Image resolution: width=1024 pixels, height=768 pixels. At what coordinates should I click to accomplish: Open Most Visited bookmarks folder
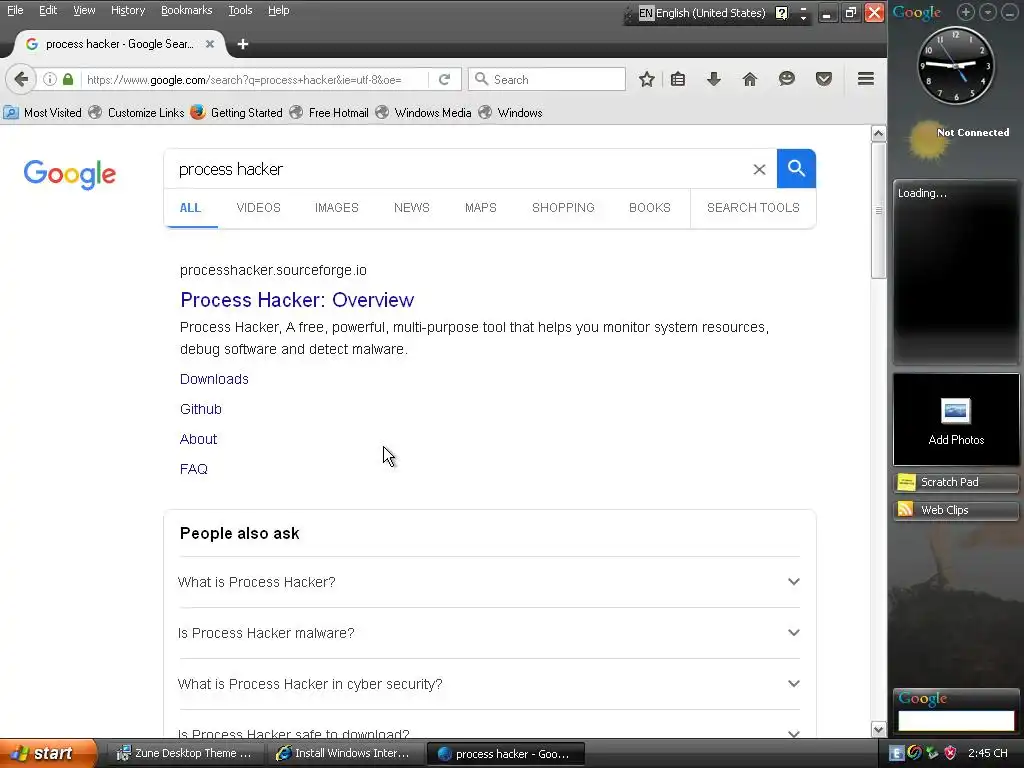tap(43, 113)
